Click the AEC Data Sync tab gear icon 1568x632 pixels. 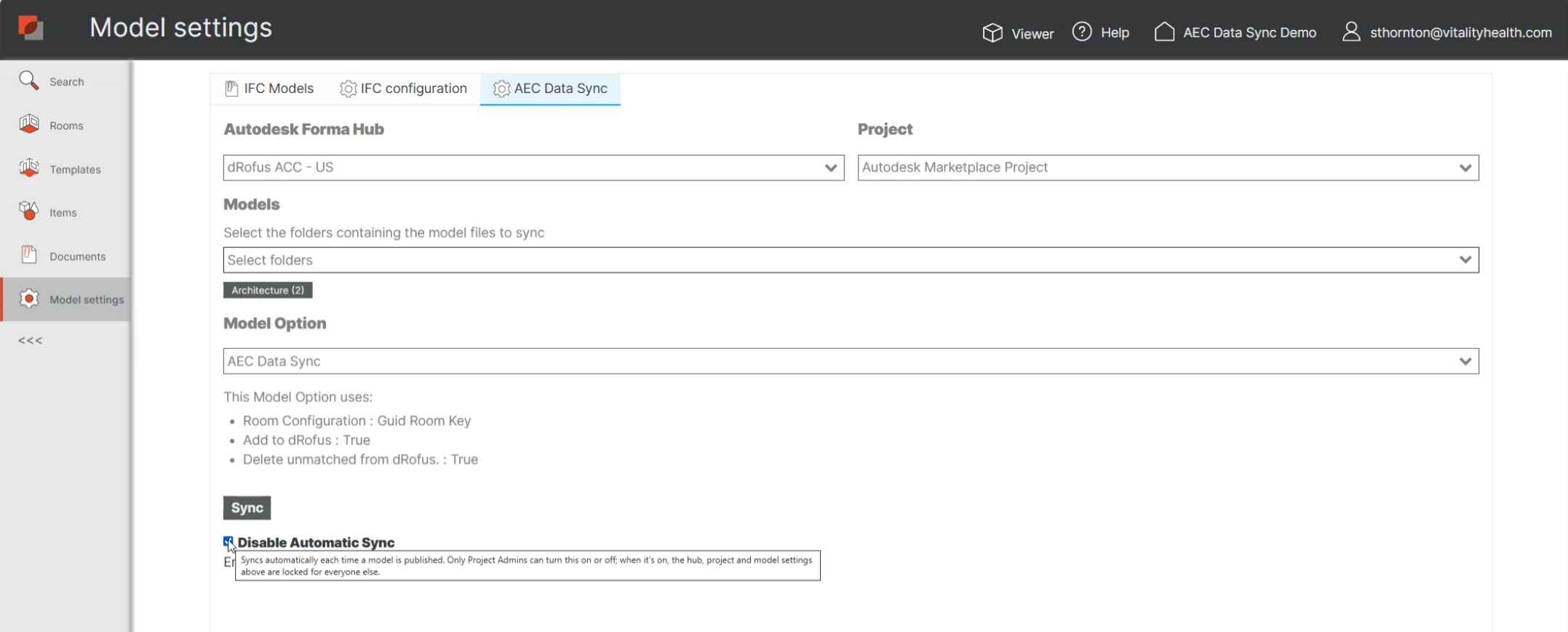pyautogui.click(x=501, y=89)
